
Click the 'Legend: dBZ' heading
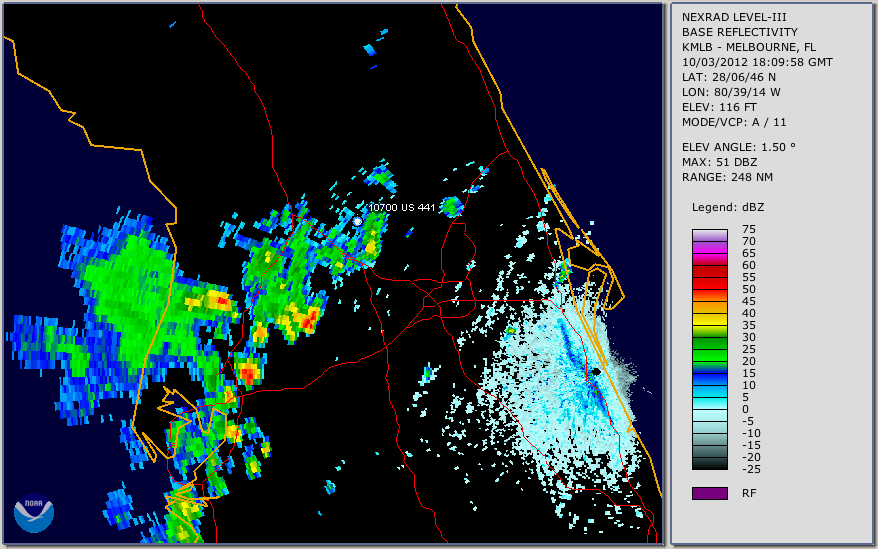tap(727, 207)
